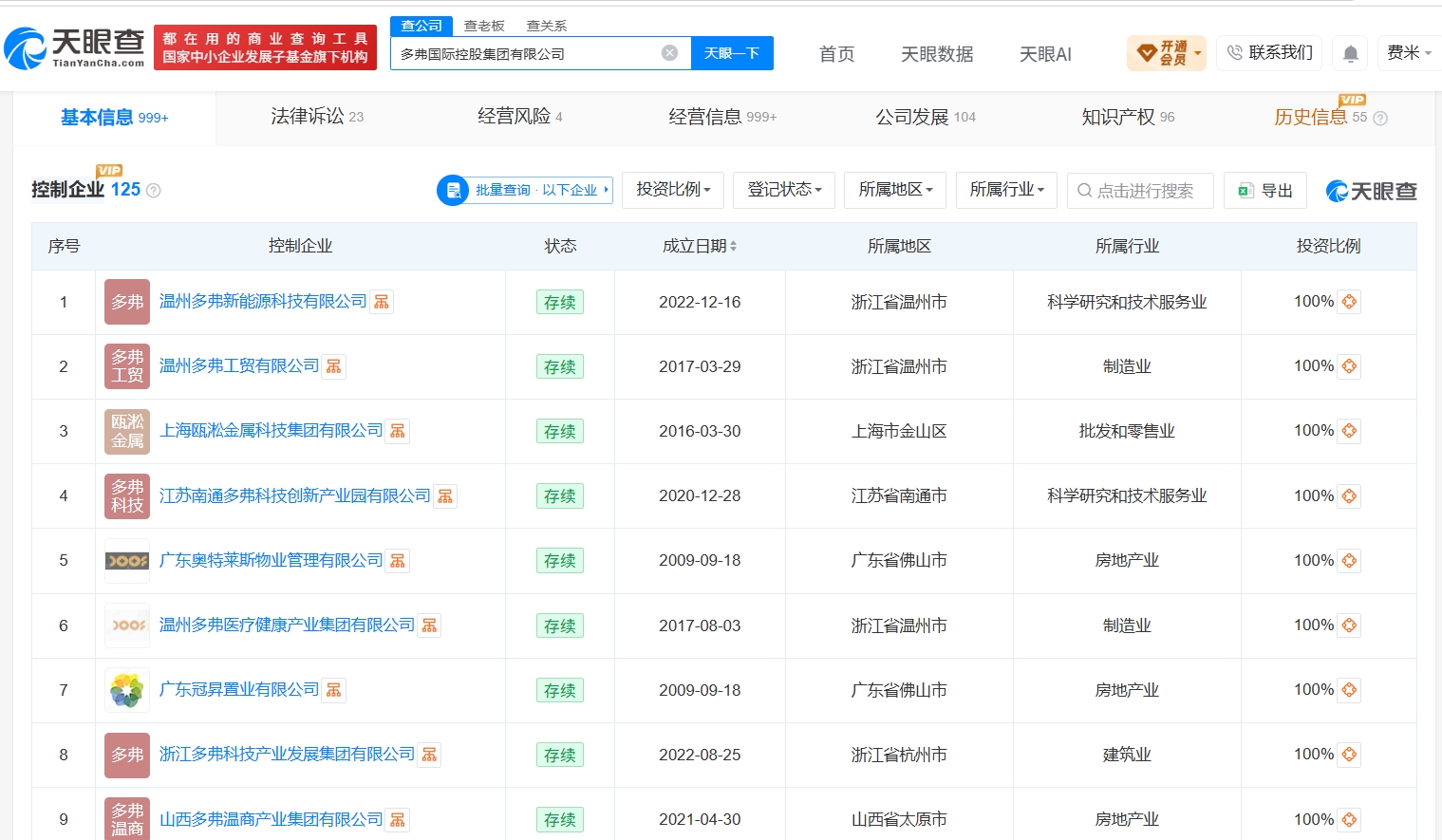Expand the 费米 user menu

click(x=1409, y=53)
